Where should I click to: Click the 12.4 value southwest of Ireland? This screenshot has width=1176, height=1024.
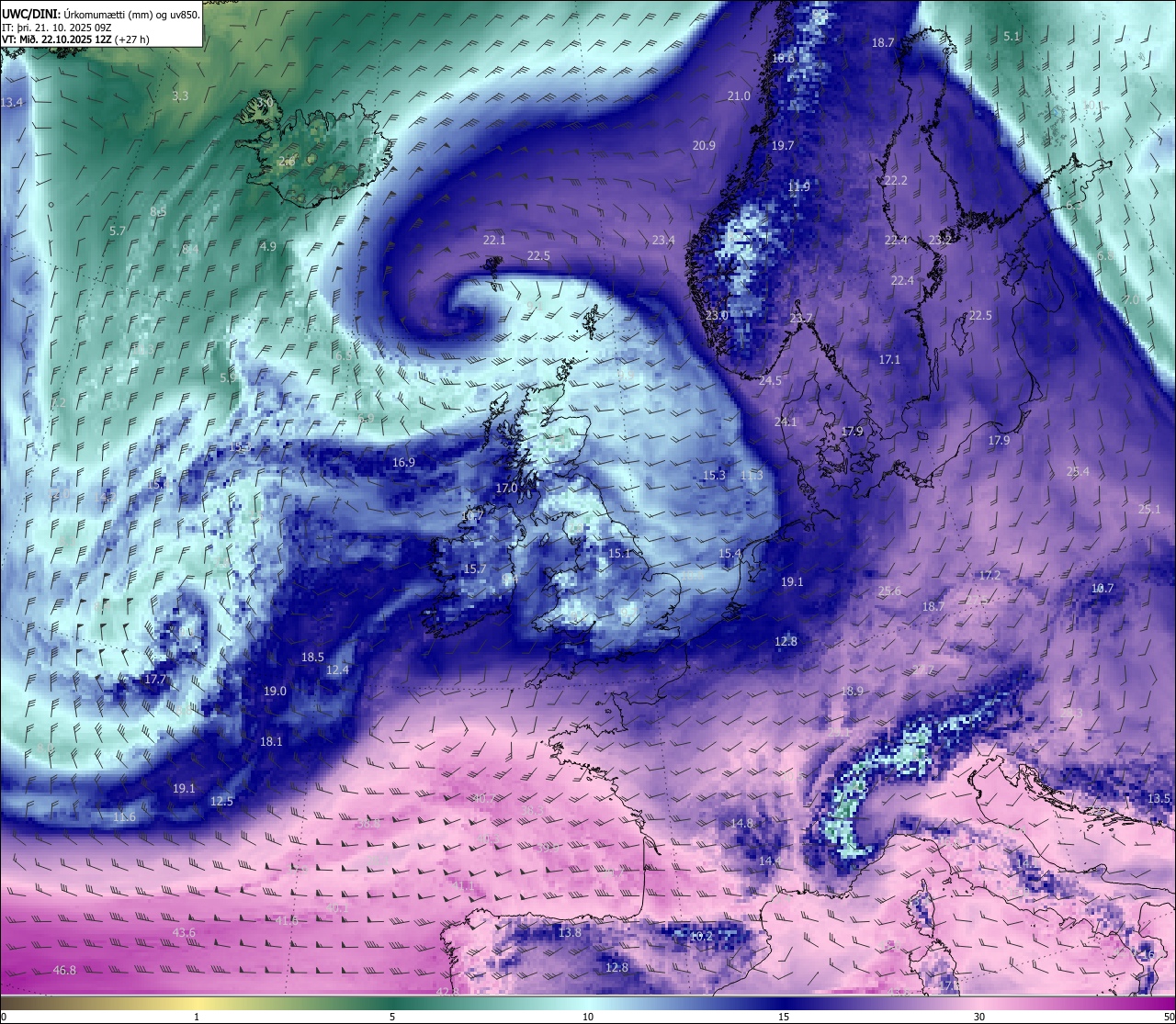click(338, 670)
